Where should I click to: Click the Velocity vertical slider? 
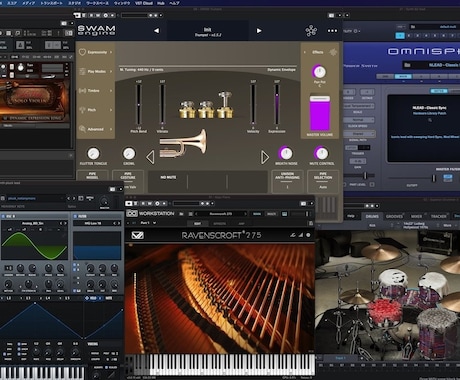point(253,105)
